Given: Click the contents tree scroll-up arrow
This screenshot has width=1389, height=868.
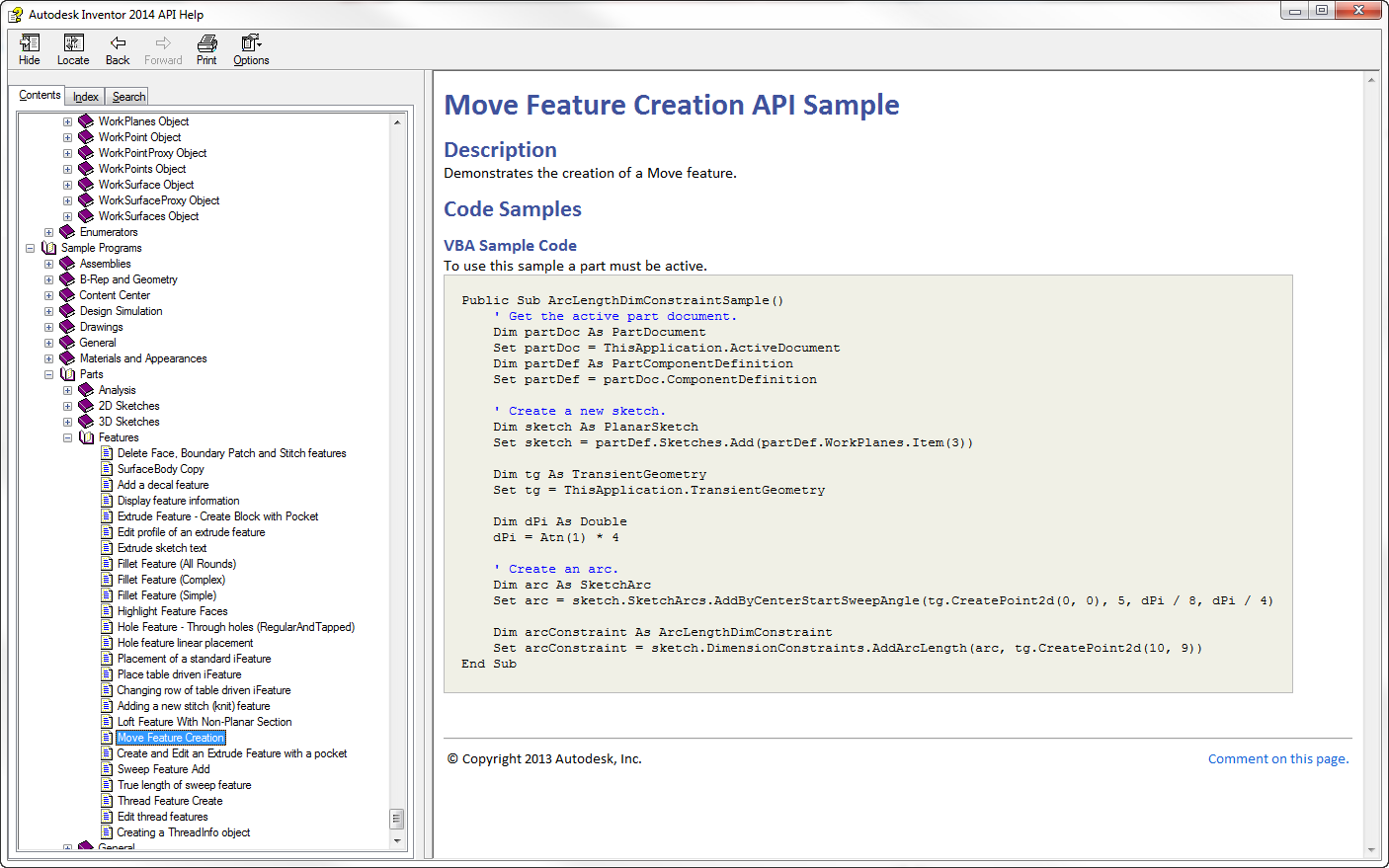Looking at the screenshot, I should 397,122.
